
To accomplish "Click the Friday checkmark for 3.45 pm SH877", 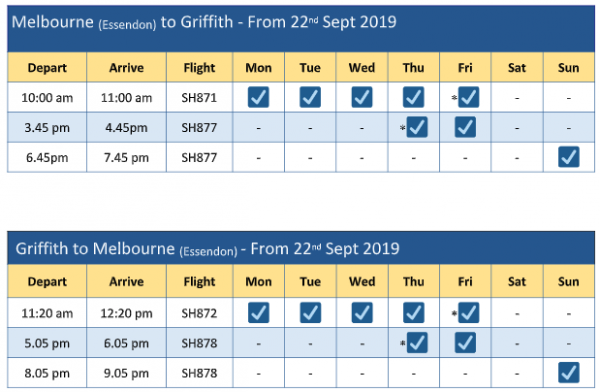I will tap(465, 127).
